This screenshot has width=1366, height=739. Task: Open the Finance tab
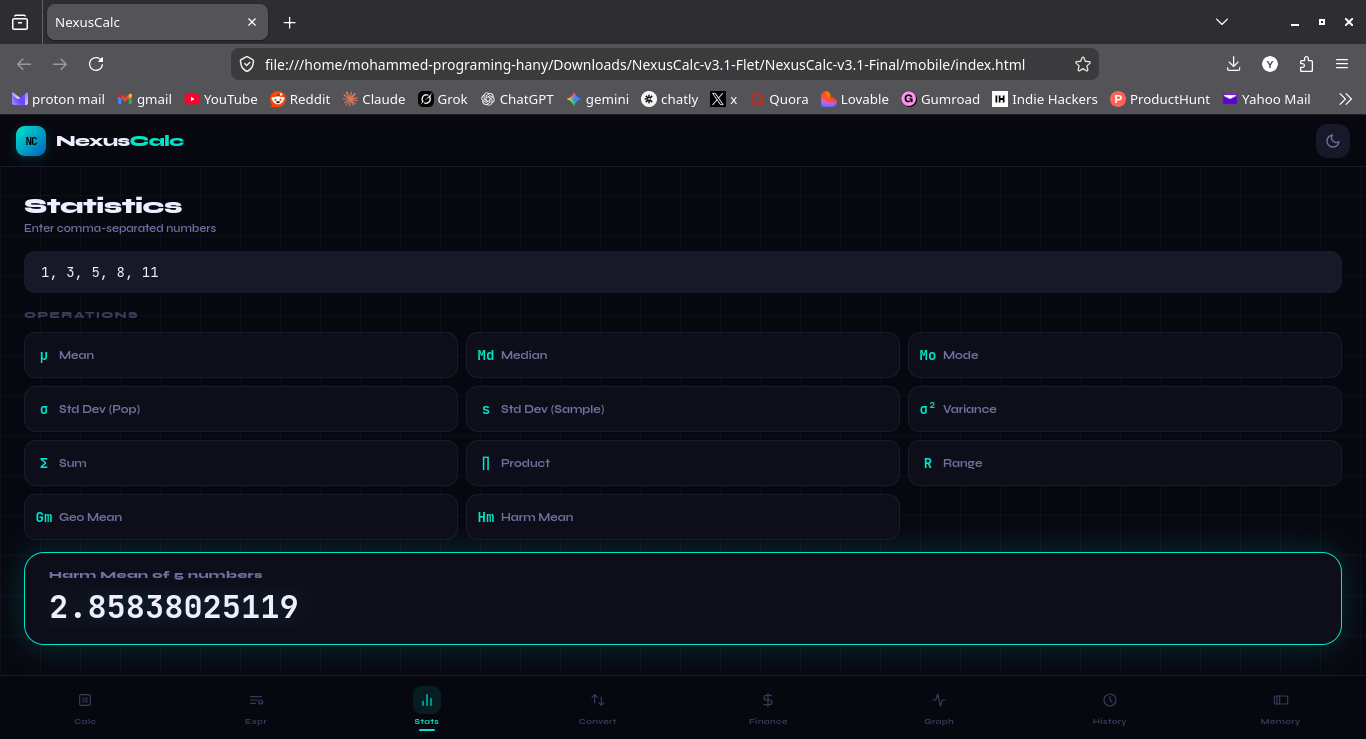point(768,708)
